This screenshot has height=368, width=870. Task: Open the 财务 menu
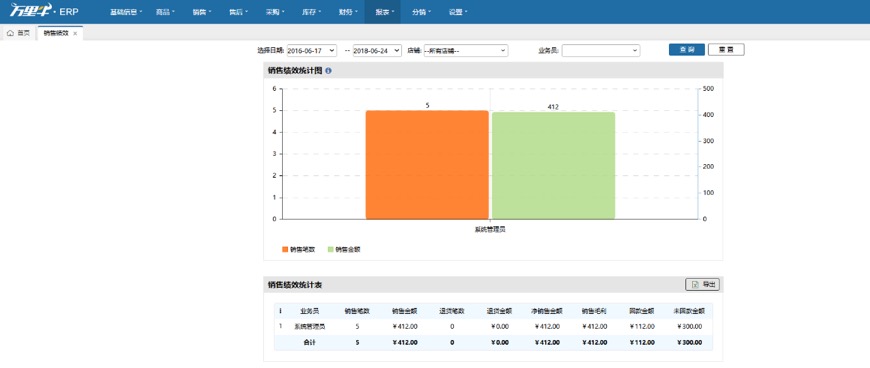(348, 12)
